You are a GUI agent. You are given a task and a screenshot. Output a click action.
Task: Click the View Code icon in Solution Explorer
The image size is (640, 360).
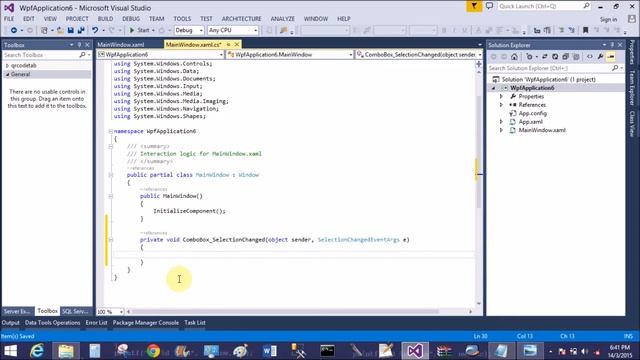(590, 57)
